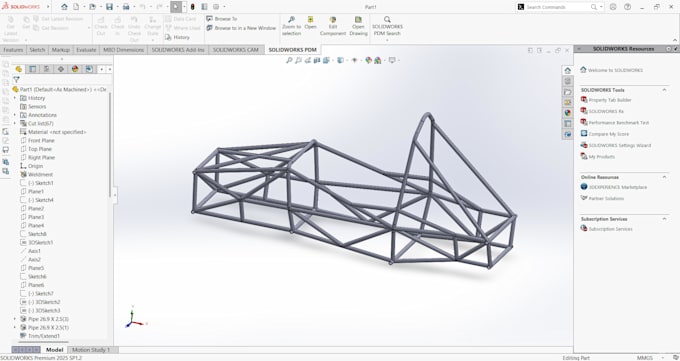Open Design Library tab in task pane
This screenshot has width=680, height=361.
(x=568, y=81)
